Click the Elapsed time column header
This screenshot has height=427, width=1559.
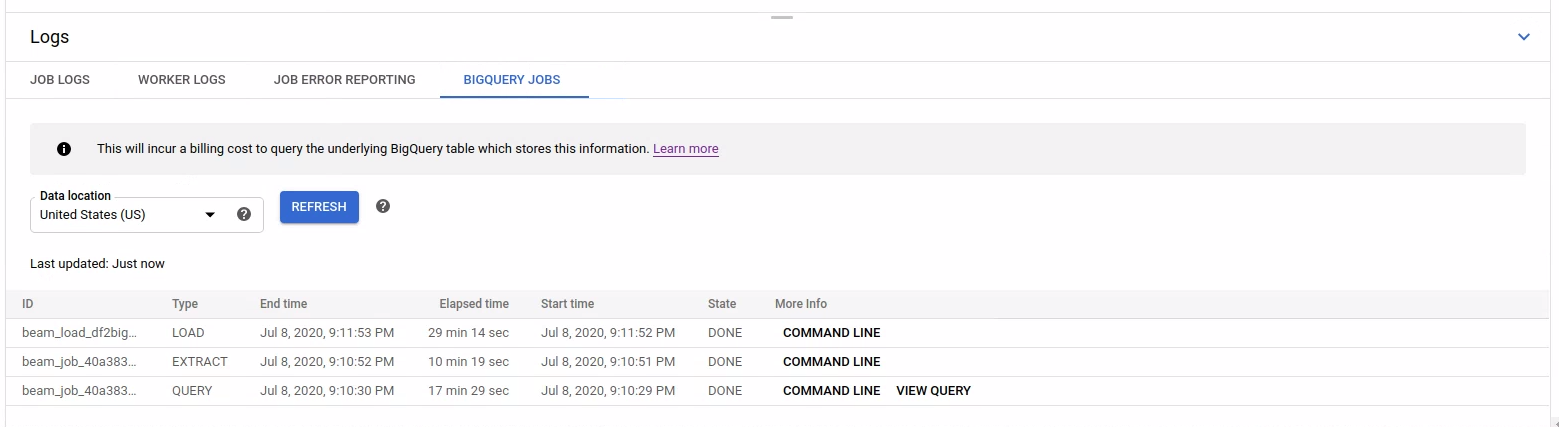[x=474, y=304]
